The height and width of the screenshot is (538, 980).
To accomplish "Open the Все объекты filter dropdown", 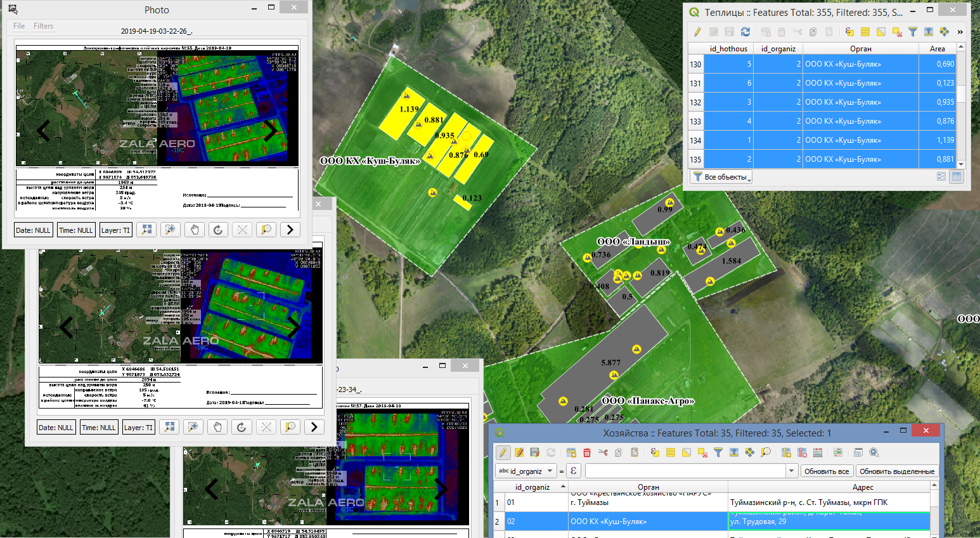I will point(722,177).
